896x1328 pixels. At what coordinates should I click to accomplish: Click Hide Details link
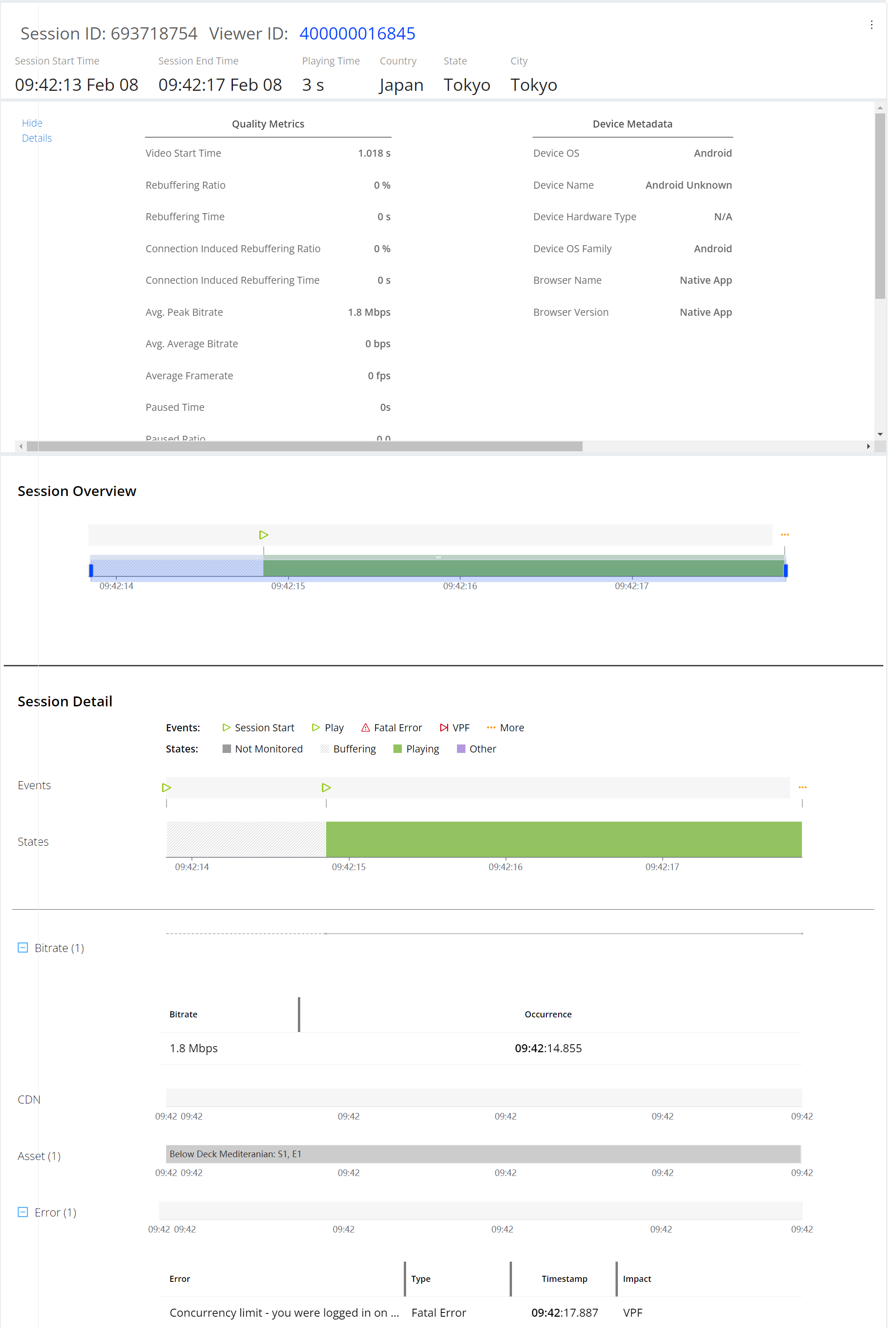coord(36,130)
